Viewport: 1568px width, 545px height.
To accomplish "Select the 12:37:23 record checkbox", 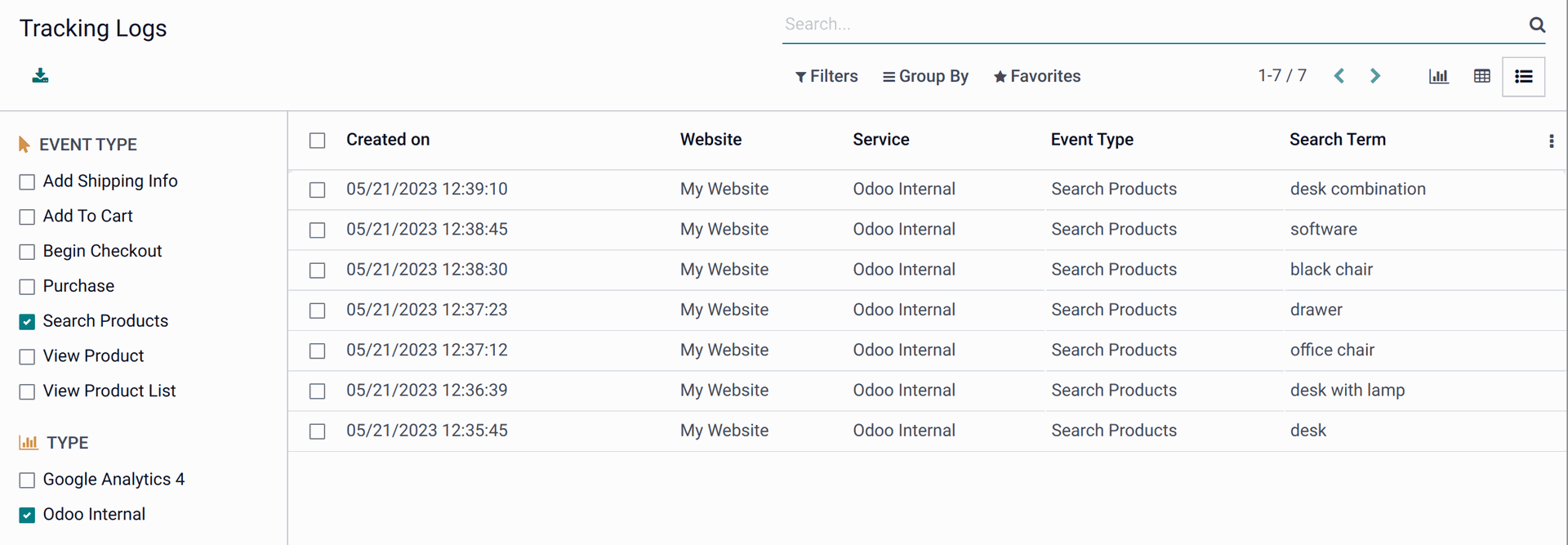I will [x=318, y=310].
